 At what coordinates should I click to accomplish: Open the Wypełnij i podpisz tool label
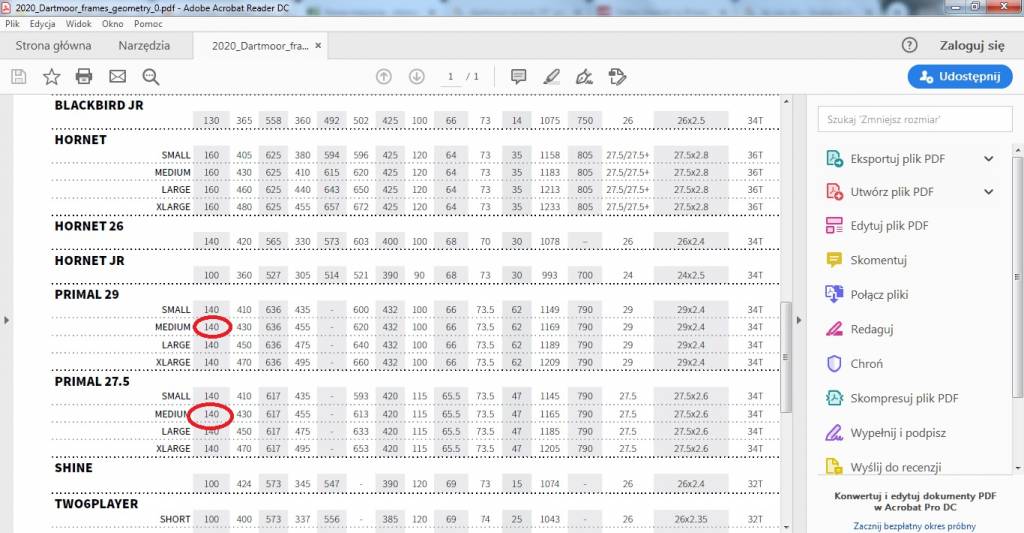click(x=898, y=432)
